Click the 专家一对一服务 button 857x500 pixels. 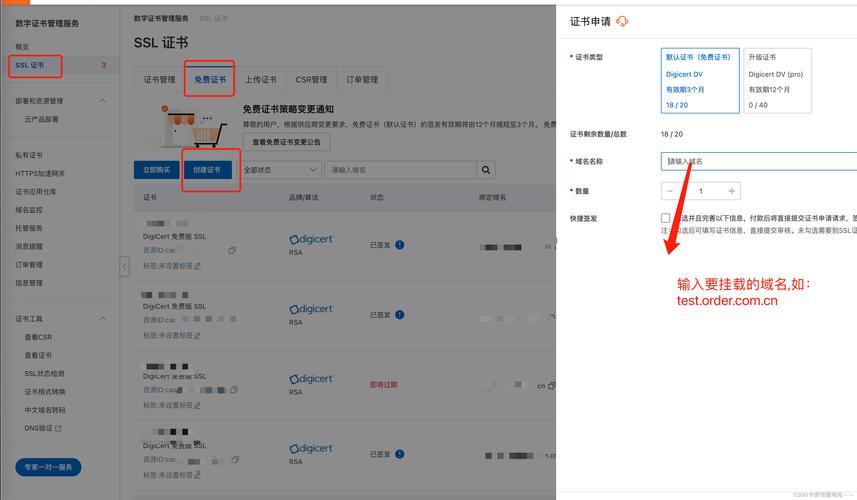[x=48, y=467]
